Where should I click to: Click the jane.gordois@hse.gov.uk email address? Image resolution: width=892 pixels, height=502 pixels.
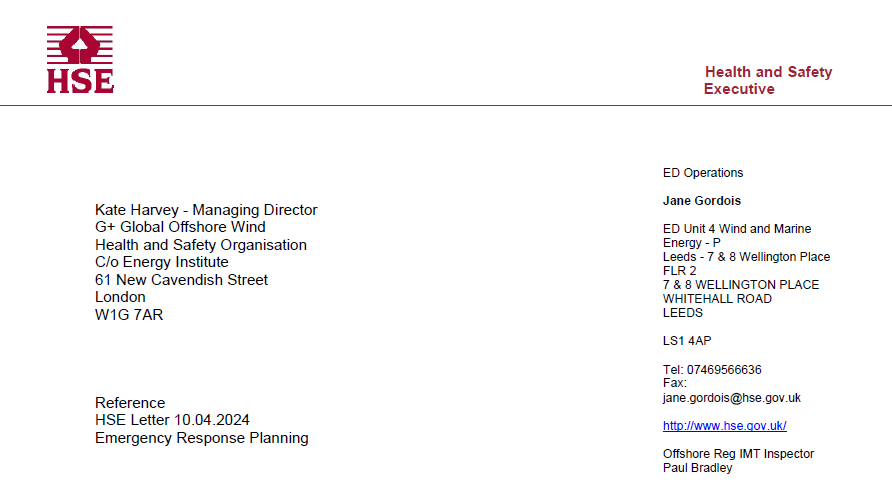(x=732, y=398)
